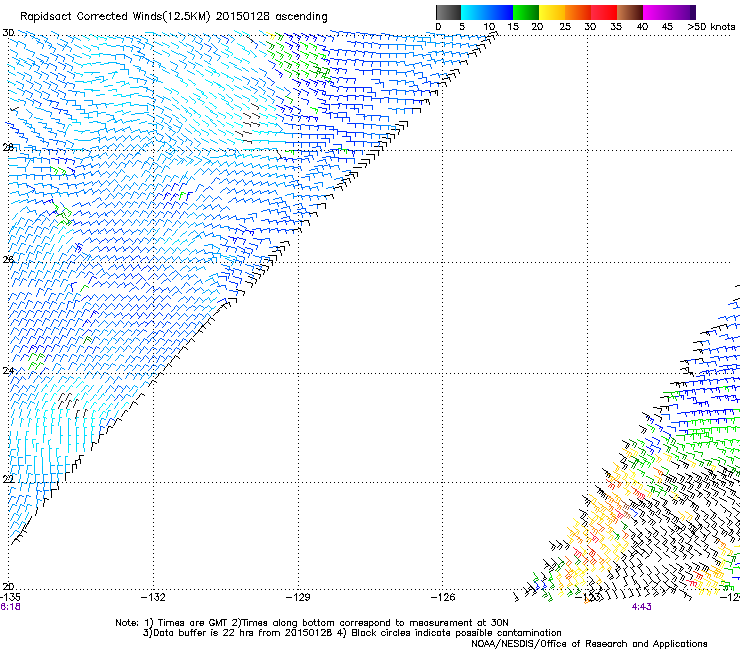Click the magenta 40-45 knots legend color
This screenshot has width=740, height=650.
click(x=656, y=12)
